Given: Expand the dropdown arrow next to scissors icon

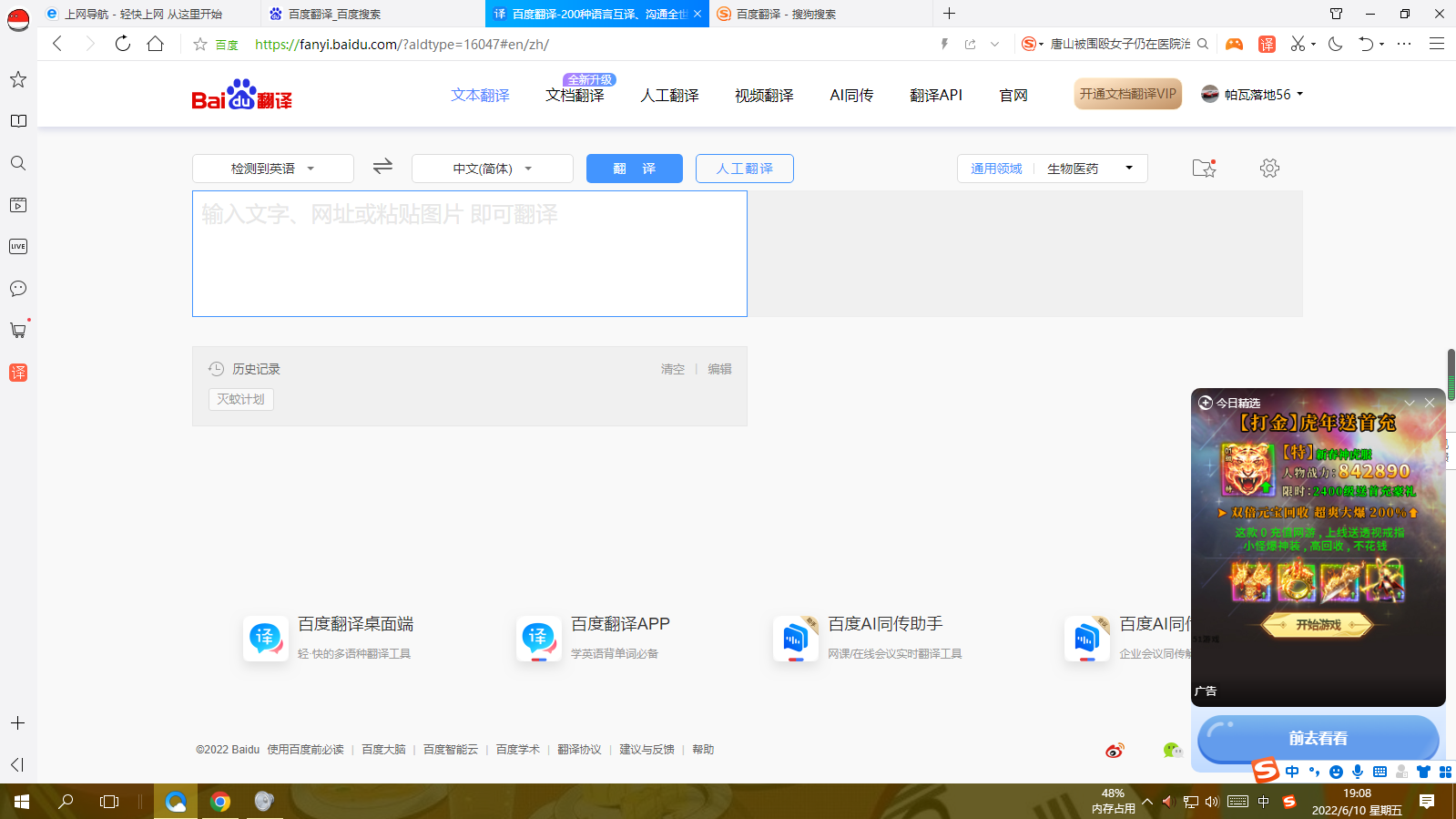Looking at the screenshot, I should tap(1313, 44).
